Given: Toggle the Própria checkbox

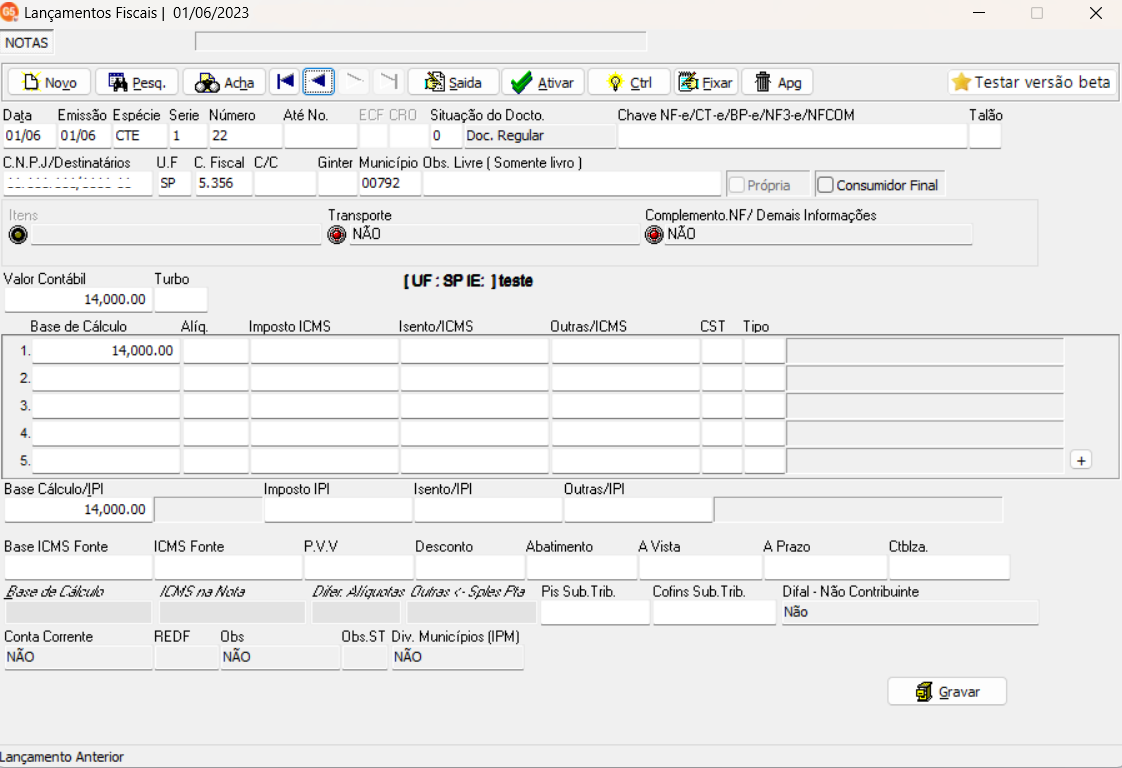Looking at the screenshot, I should pos(736,185).
